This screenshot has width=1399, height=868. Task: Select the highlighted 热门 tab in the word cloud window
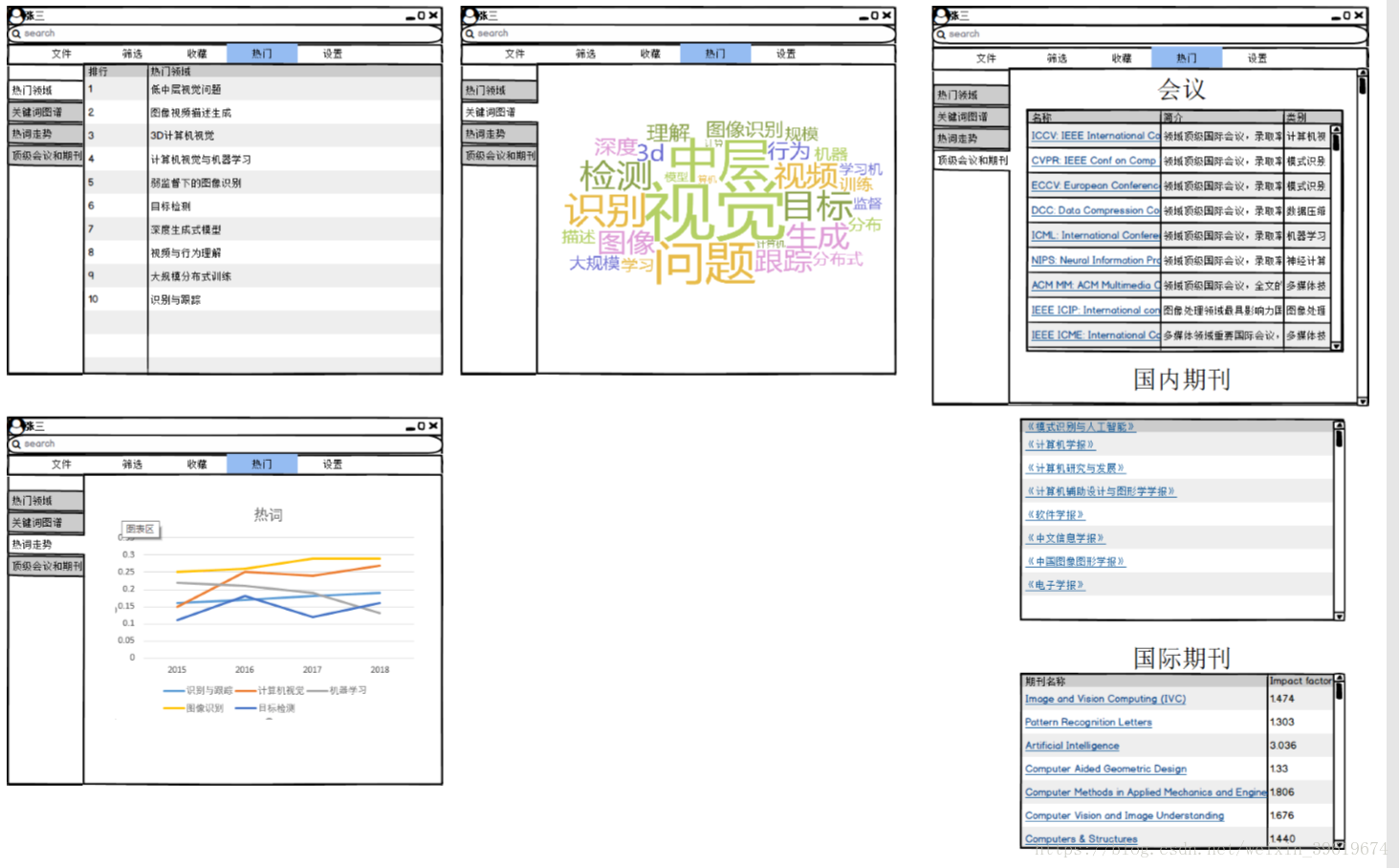tap(715, 54)
